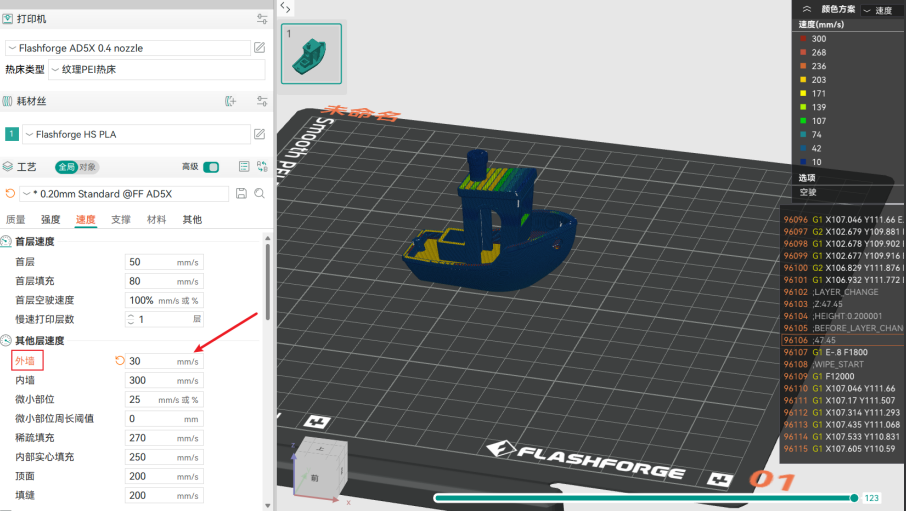Click the add filament icon
Image resolution: width=906 pixels, height=511 pixels.
(x=231, y=101)
